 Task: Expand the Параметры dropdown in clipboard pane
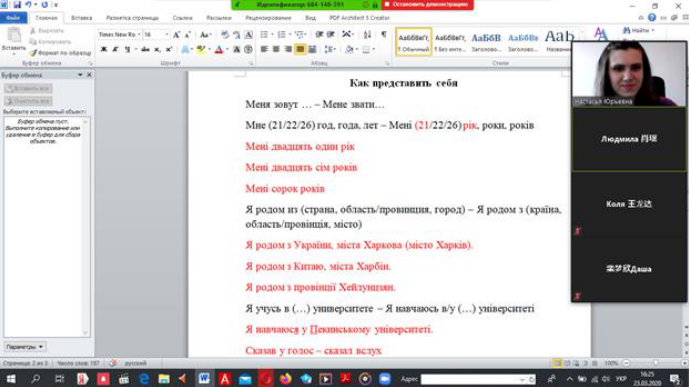[x=25, y=347]
